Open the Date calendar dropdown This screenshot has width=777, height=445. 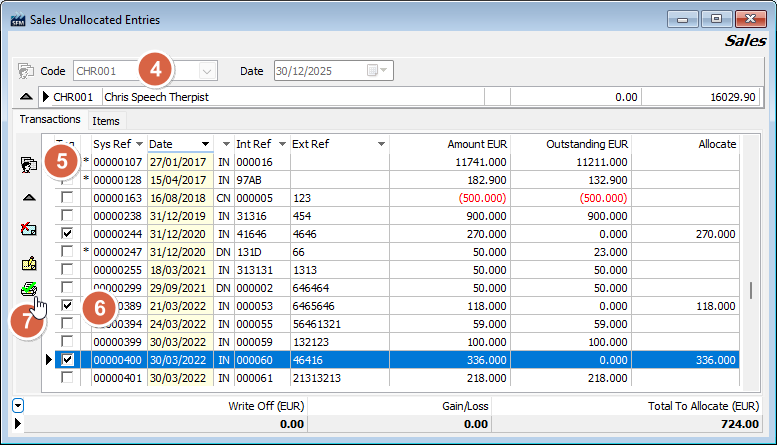(x=379, y=71)
